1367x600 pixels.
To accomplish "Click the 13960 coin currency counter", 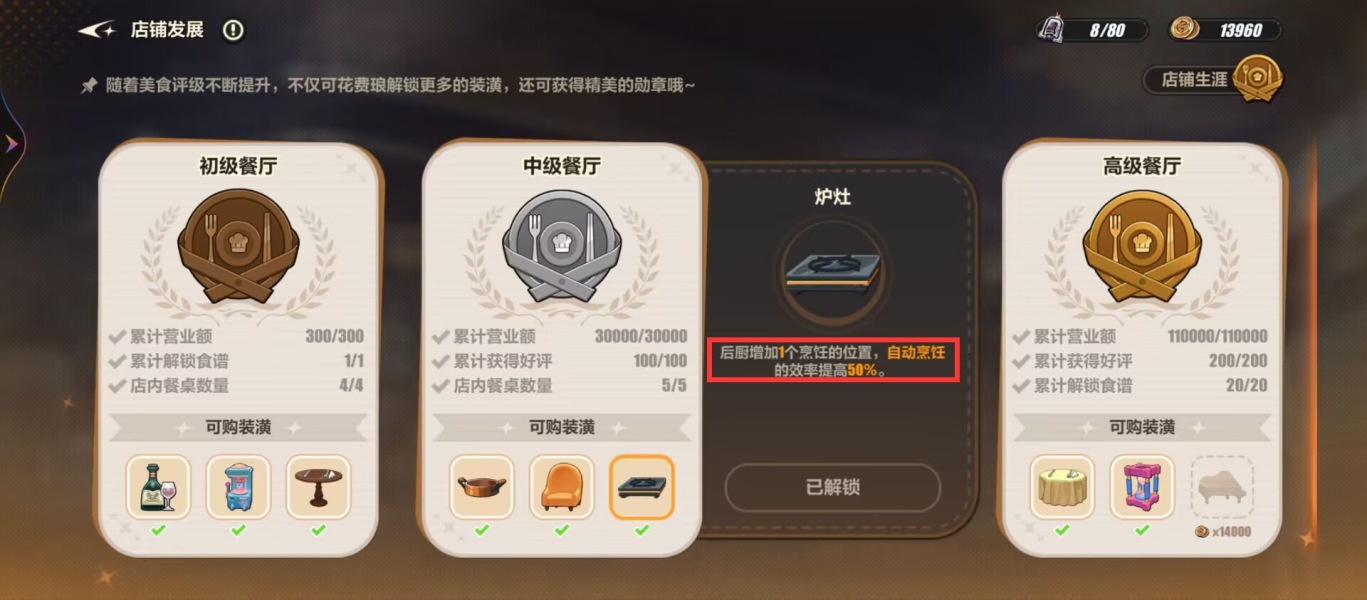I will coord(1225,30).
